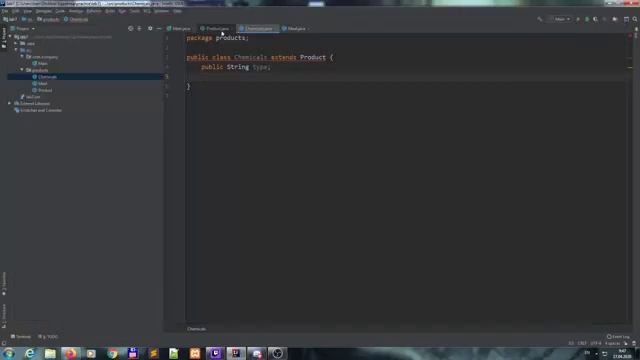
Task: Open the Terminal tool window
Action: [x=21, y=337]
